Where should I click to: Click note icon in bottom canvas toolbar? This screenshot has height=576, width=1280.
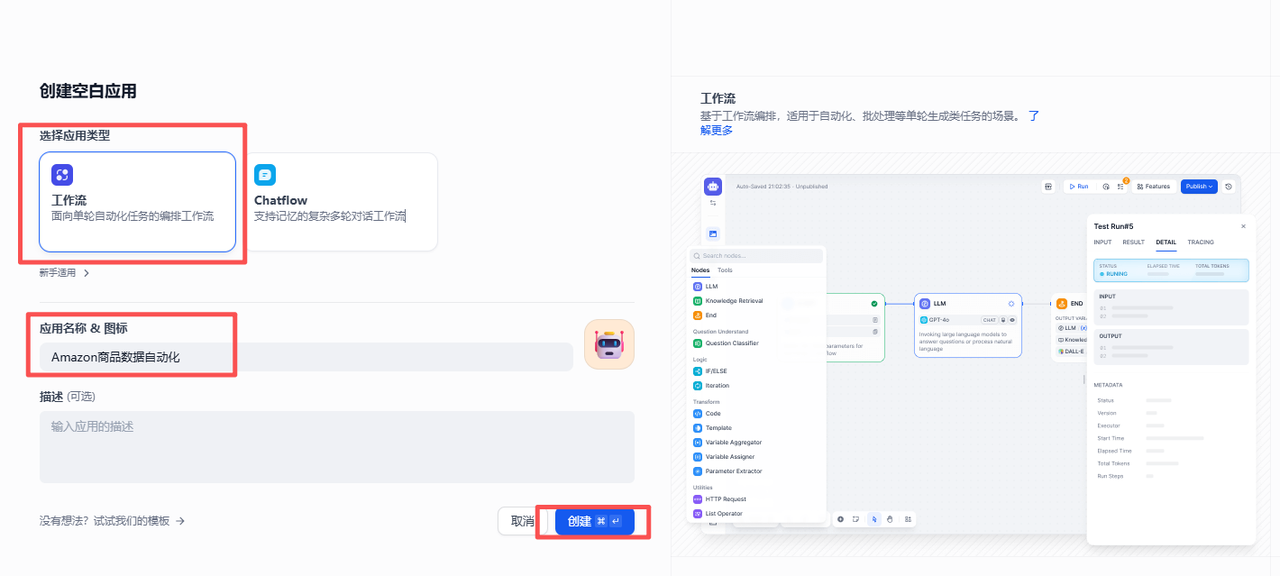click(x=856, y=519)
